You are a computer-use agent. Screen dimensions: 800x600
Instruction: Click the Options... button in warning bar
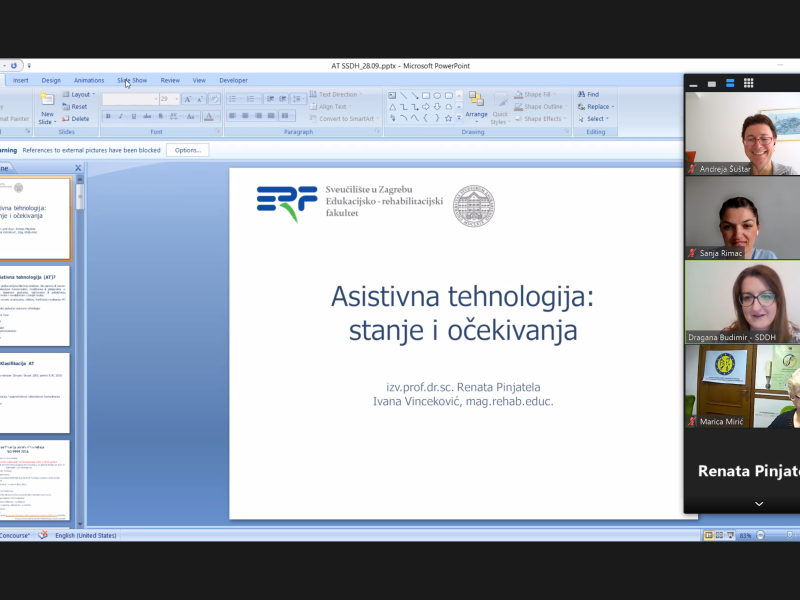pyautogui.click(x=187, y=150)
